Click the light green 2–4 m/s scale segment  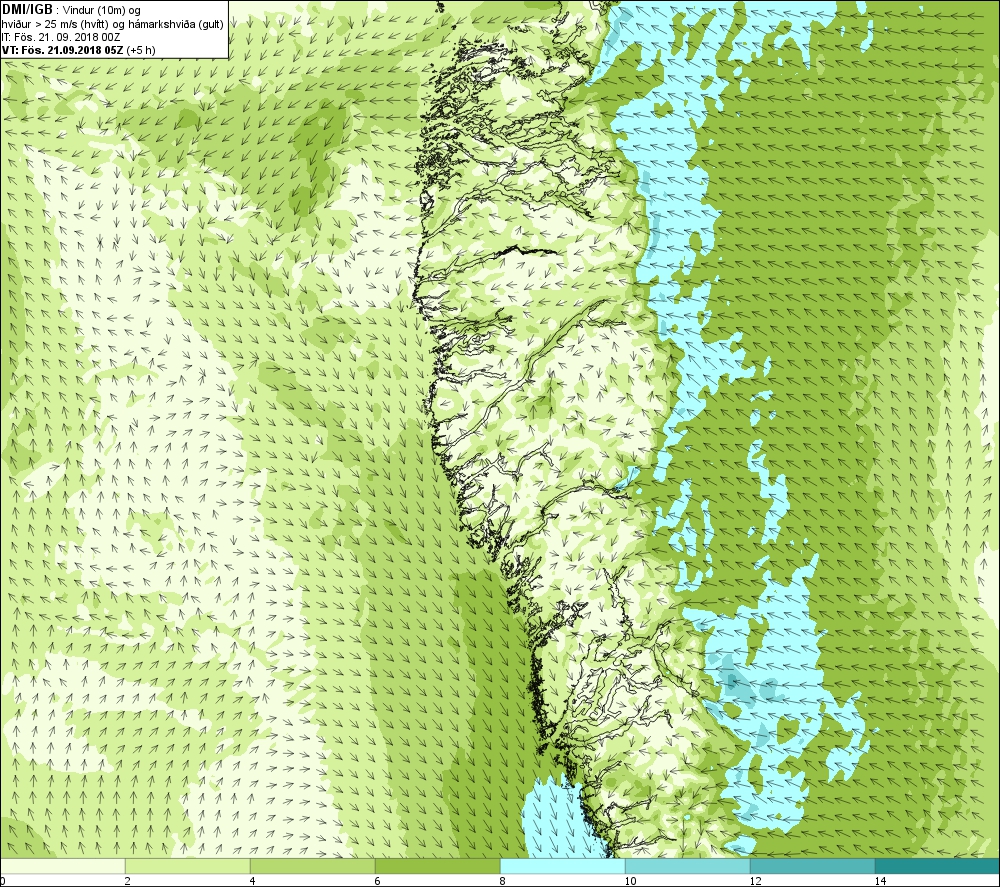pos(188,866)
